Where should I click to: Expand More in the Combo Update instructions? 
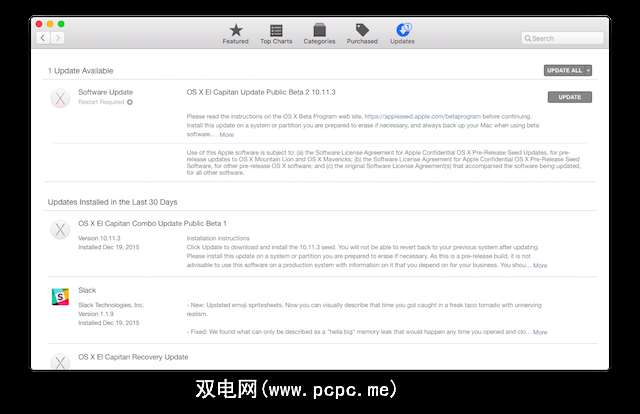(540, 265)
